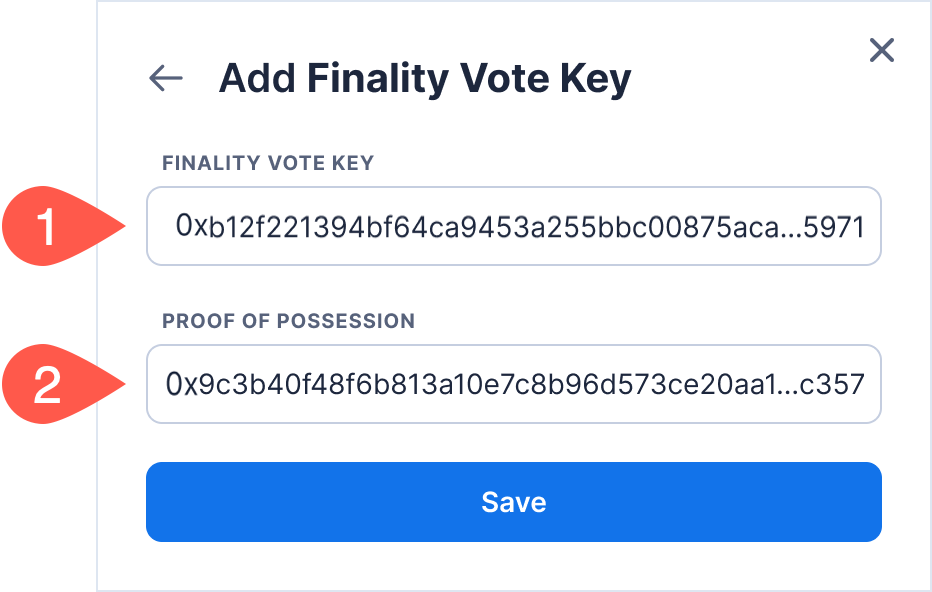Place cursor in the first text box
The image size is (932, 592).
pos(513,226)
